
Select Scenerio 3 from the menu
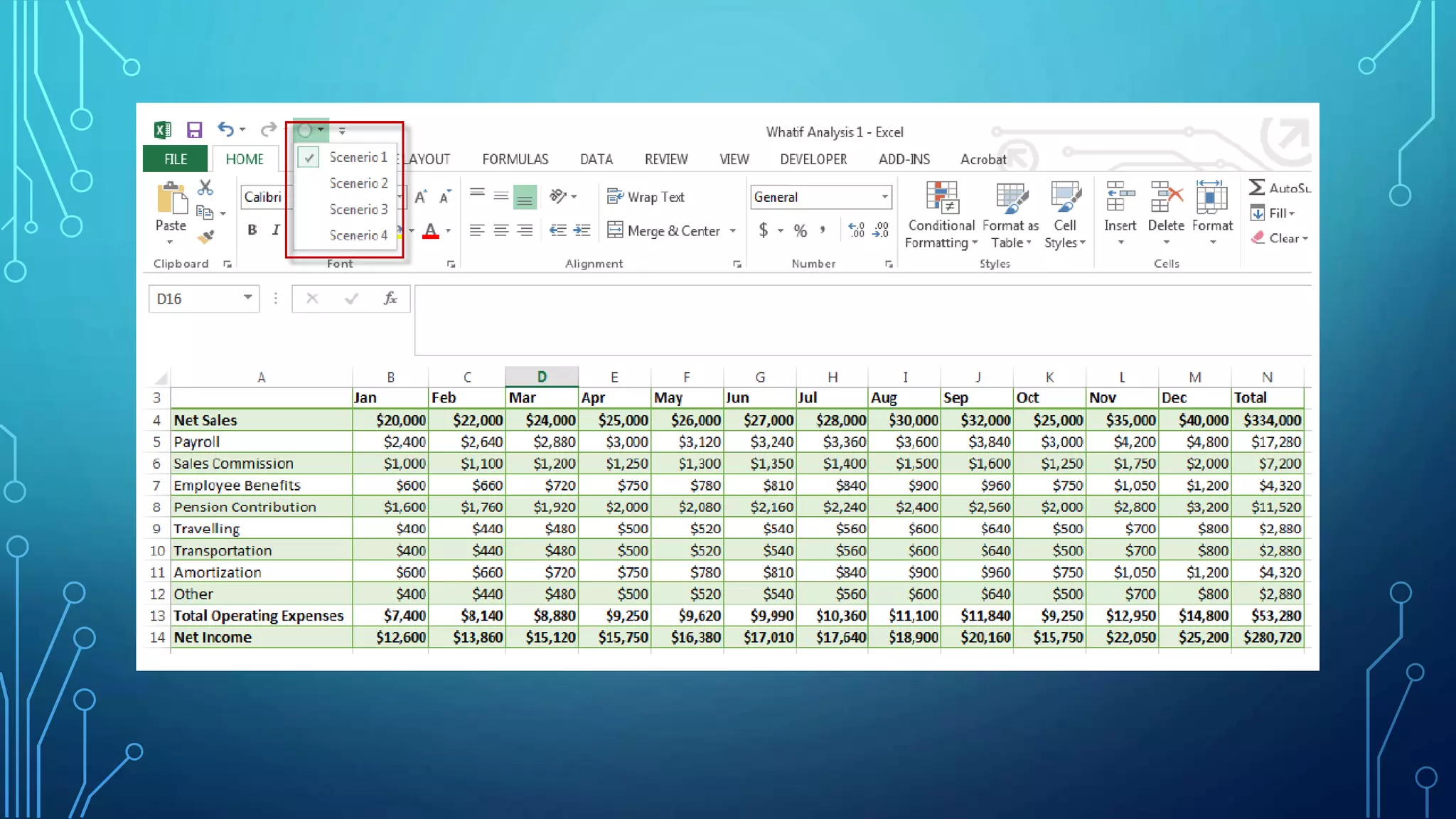pos(358,210)
